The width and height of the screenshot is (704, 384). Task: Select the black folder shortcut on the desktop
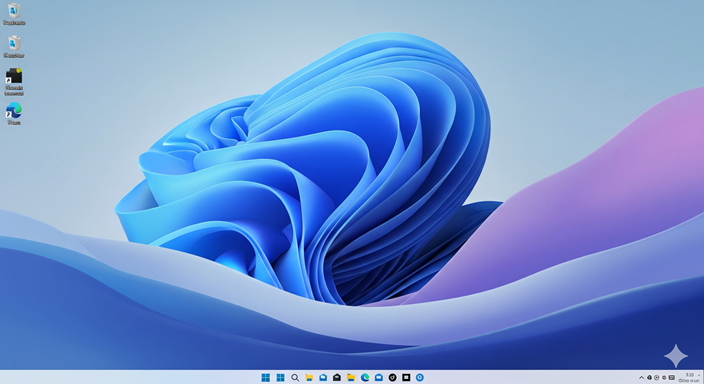tap(14, 82)
